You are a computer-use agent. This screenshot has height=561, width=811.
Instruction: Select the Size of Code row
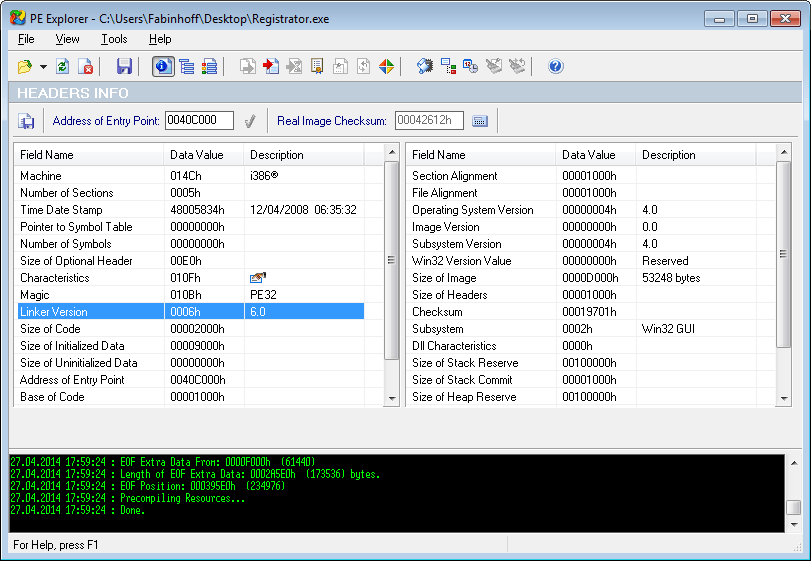[x=189, y=329]
